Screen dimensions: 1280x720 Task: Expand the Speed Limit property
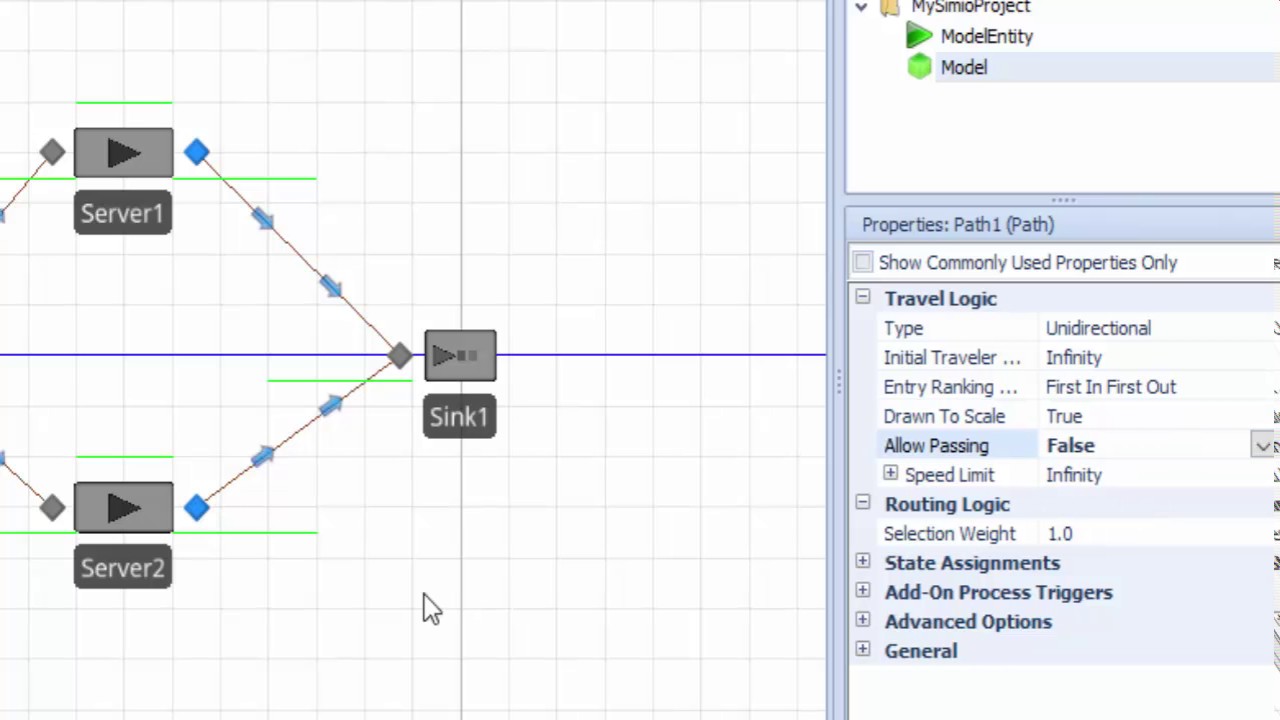[890, 473]
